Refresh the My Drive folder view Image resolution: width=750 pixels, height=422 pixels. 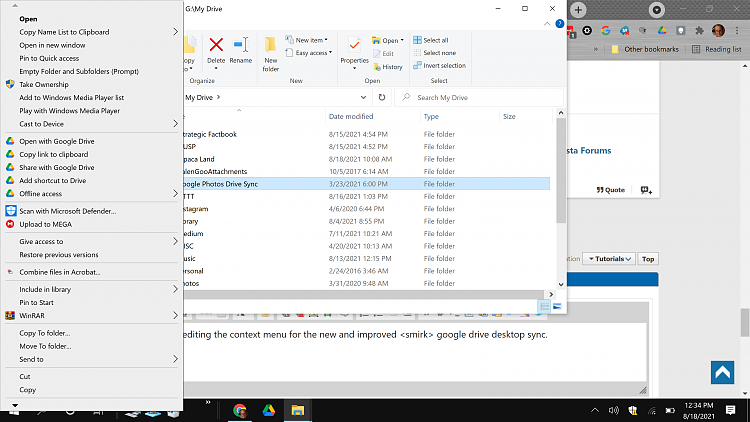point(382,97)
